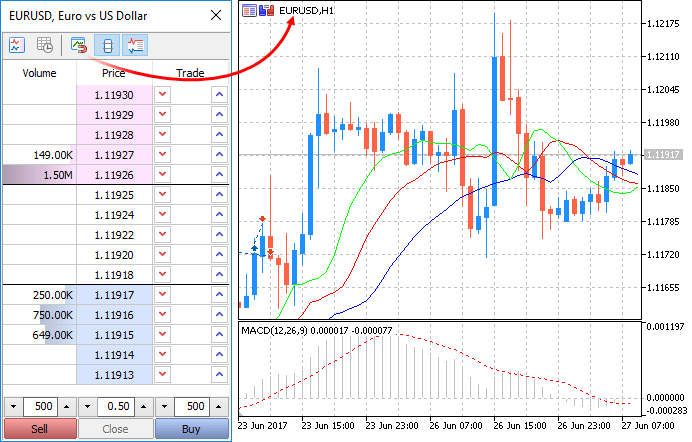This screenshot has height=442, width=692.
Task: Click the sell arrow for price 1.11928
Action: (162, 134)
